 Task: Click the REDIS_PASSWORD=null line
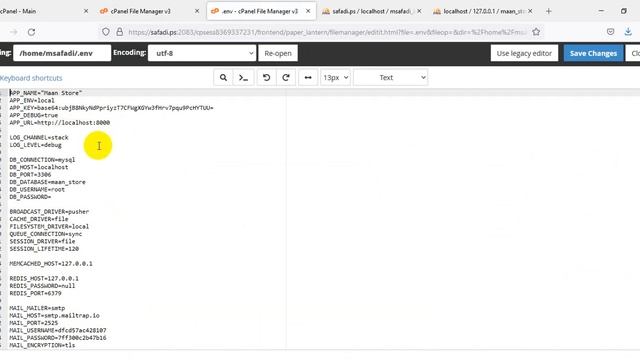pos(42,286)
